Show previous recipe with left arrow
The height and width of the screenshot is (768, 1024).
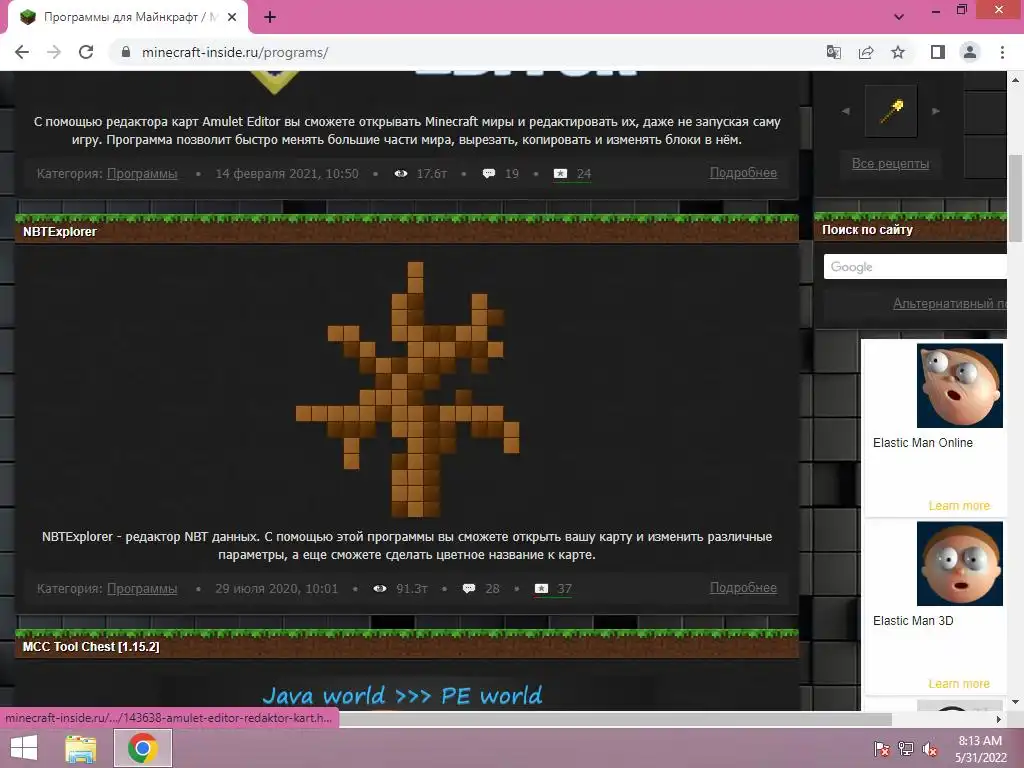[x=846, y=111]
